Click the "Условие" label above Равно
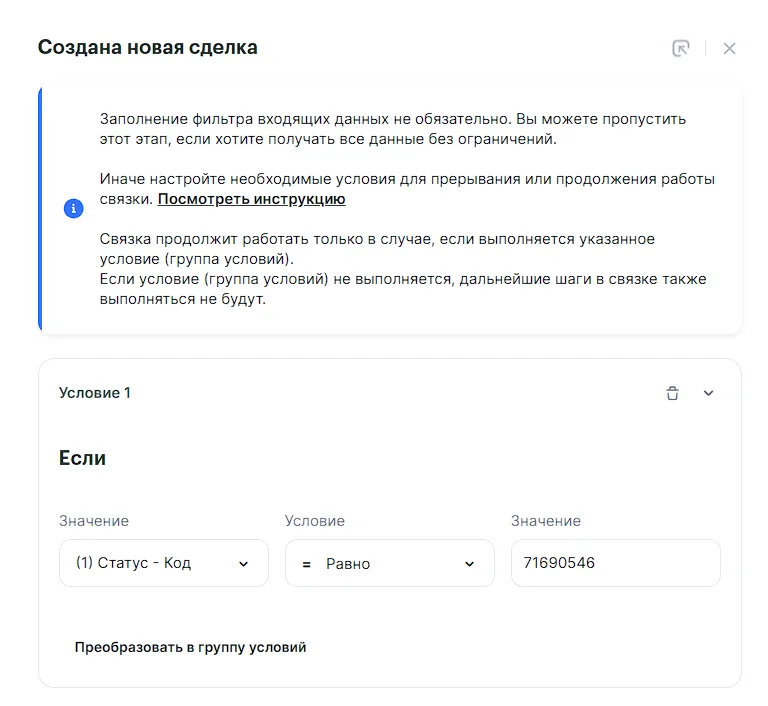The image size is (768, 706). 314,521
